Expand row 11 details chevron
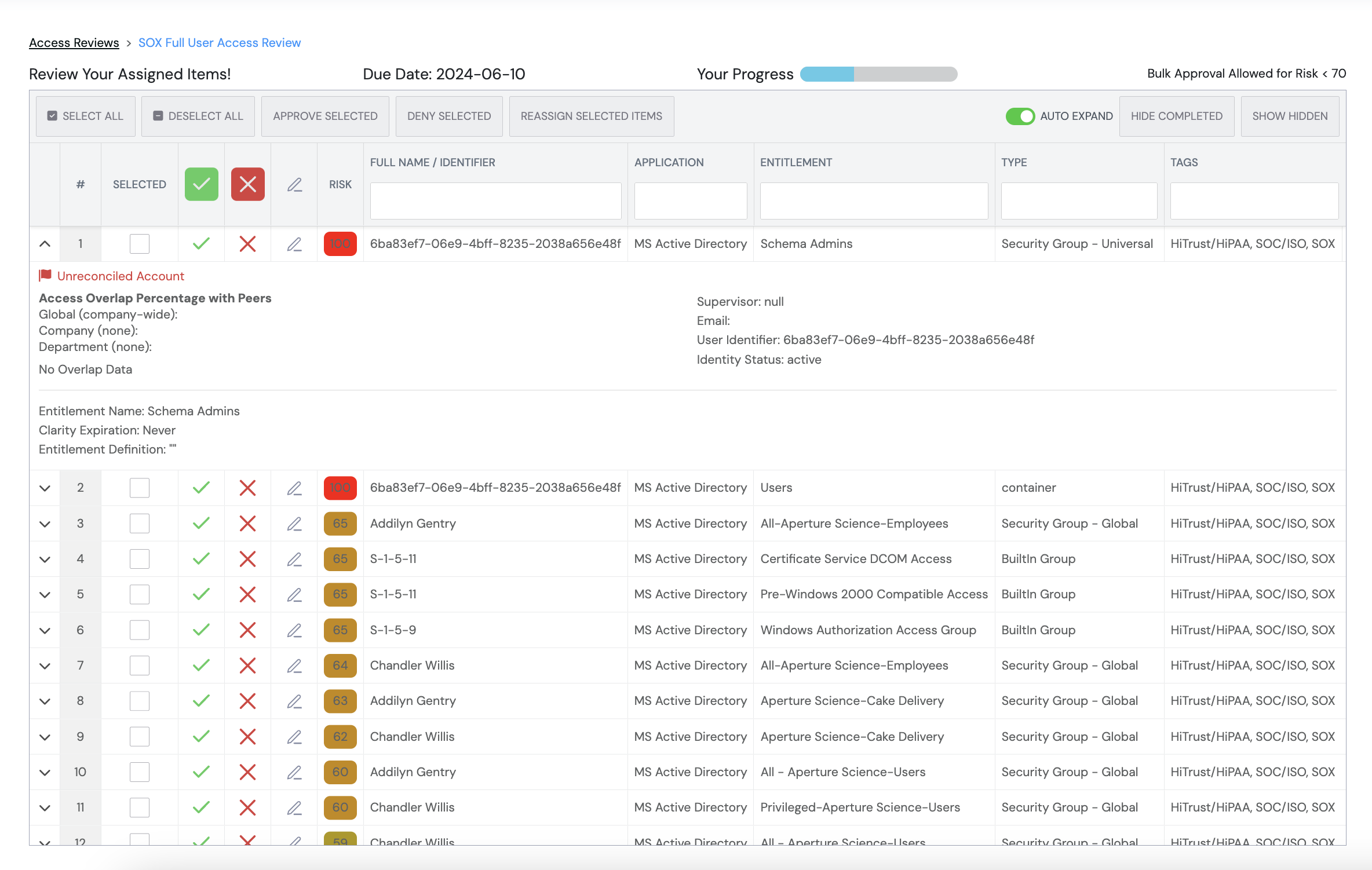 point(45,808)
